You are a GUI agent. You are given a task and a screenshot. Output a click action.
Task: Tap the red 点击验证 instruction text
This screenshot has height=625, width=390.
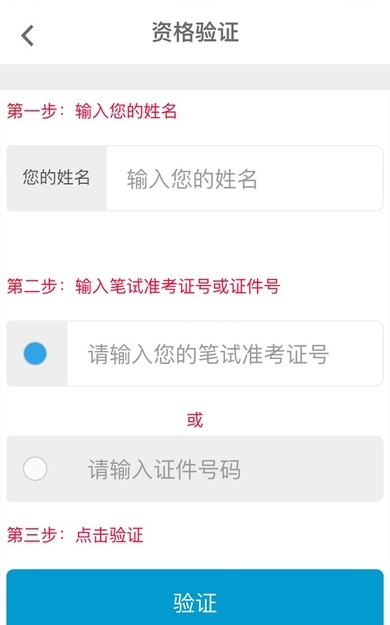coord(109,535)
